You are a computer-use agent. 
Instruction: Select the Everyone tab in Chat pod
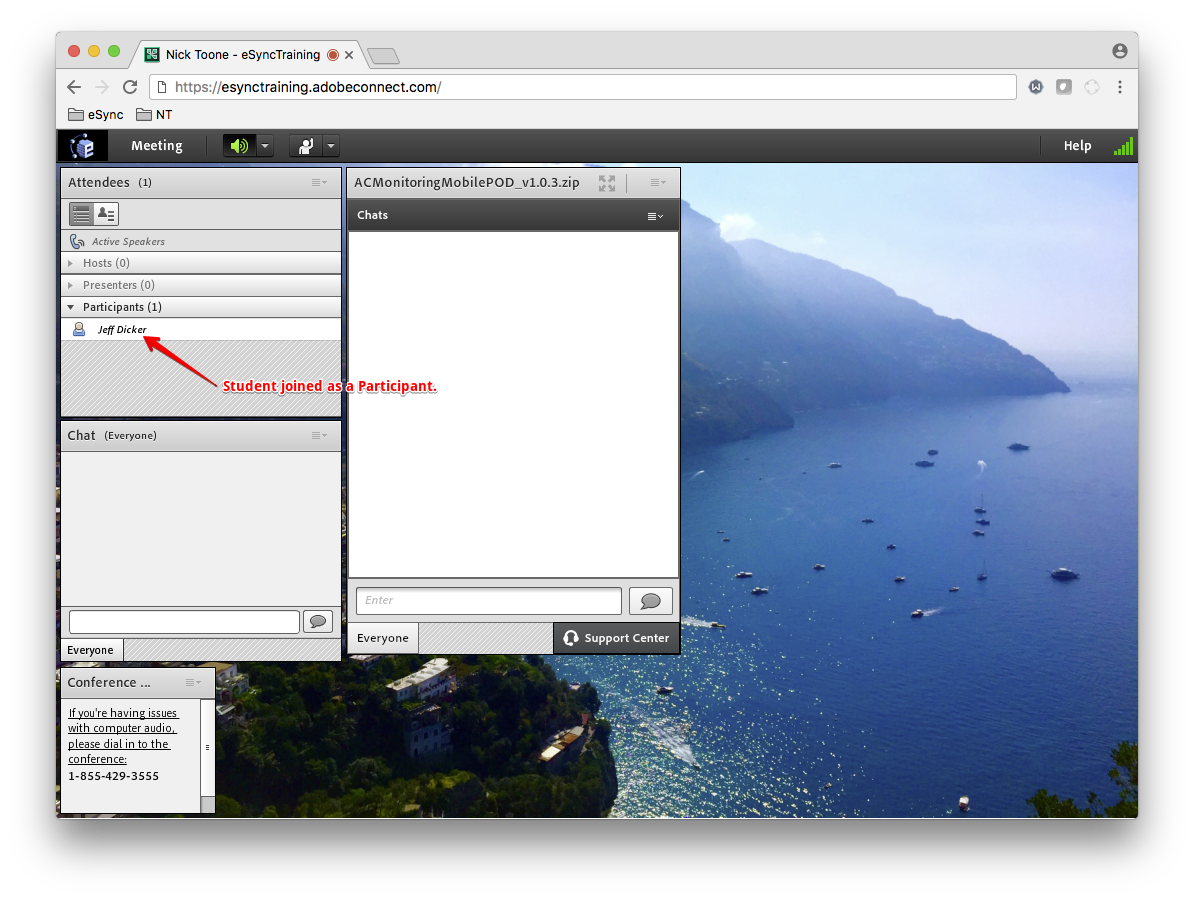pos(91,650)
